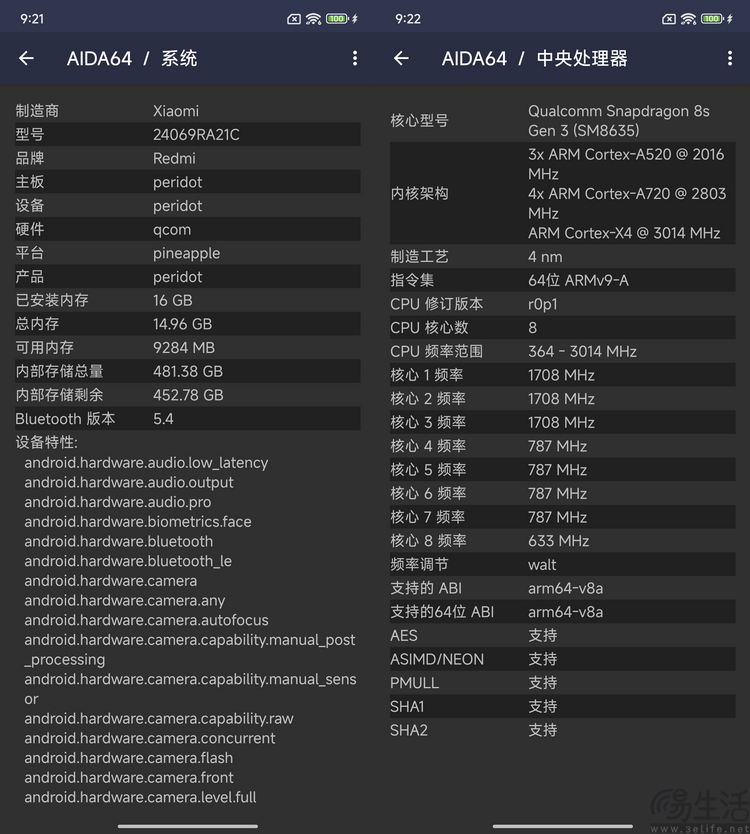
Task: Select android.hardware.biometrics.face entry
Action: [138, 522]
